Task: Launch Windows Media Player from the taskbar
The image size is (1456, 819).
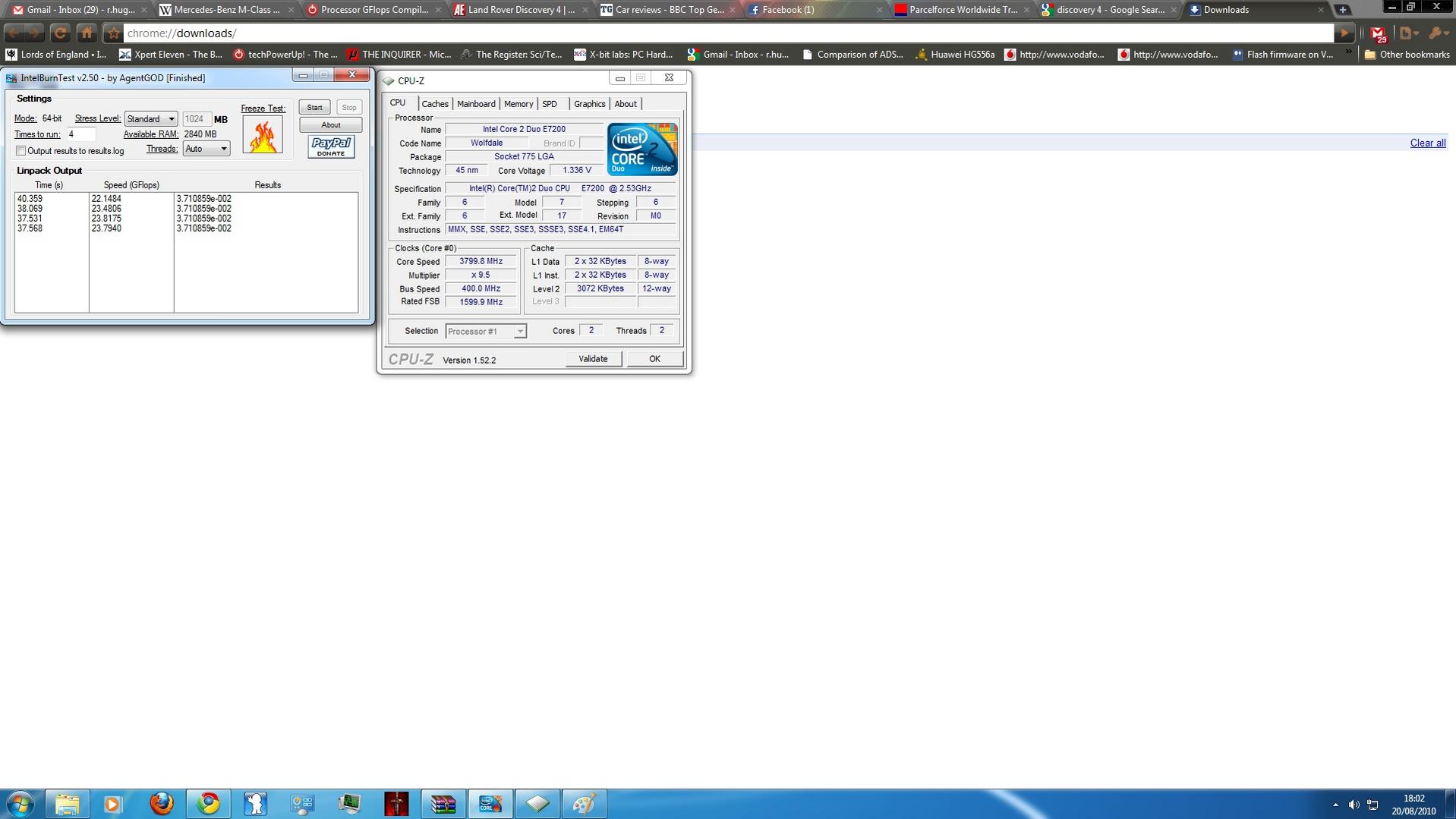Action: (x=112, y=804)
